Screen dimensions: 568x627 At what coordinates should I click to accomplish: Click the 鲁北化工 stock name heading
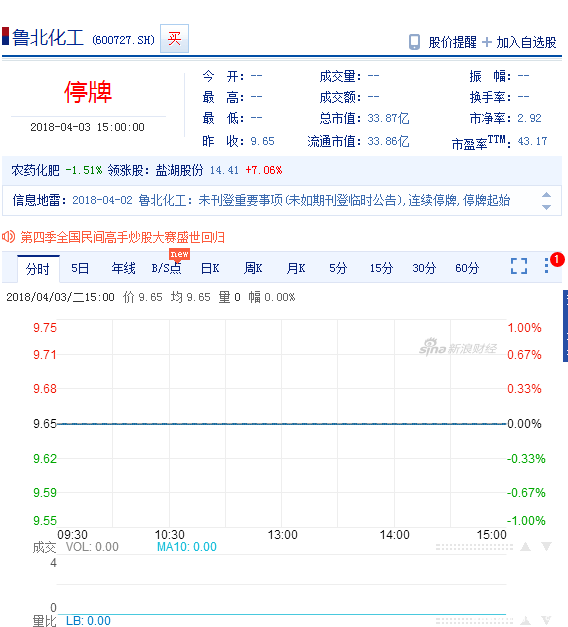48,38
